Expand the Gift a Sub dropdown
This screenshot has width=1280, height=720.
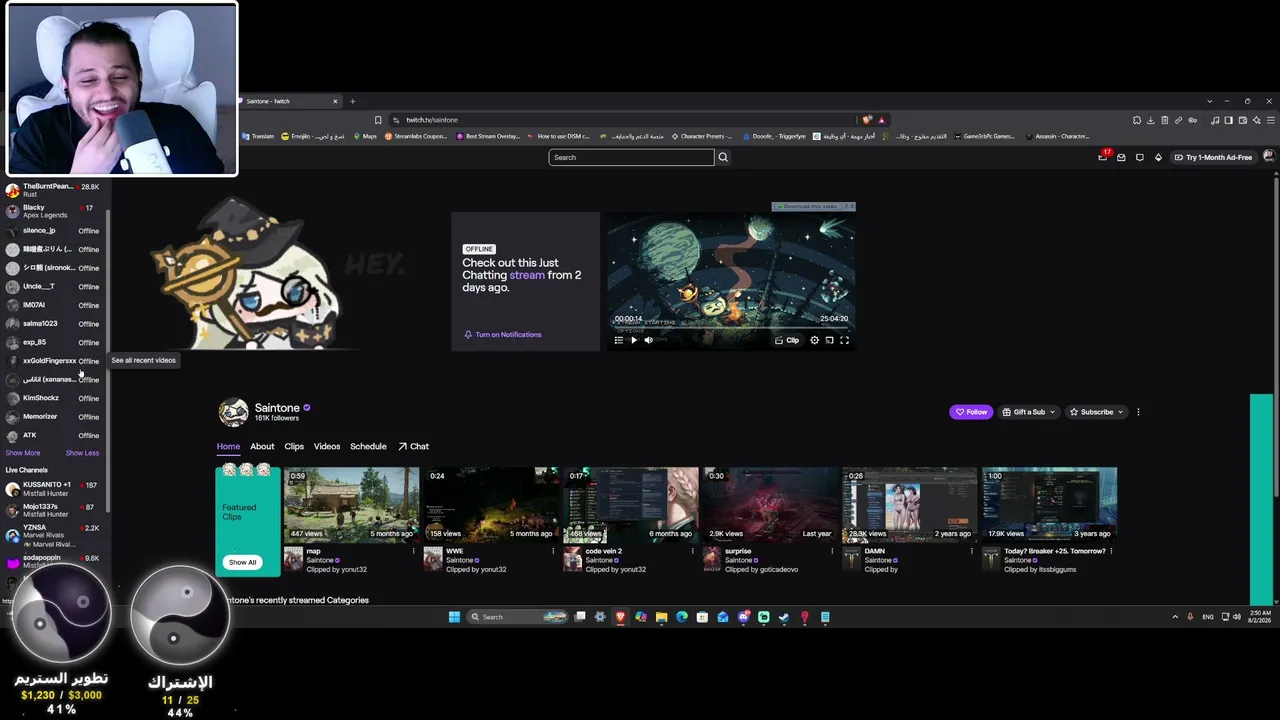click(1029, 412)
